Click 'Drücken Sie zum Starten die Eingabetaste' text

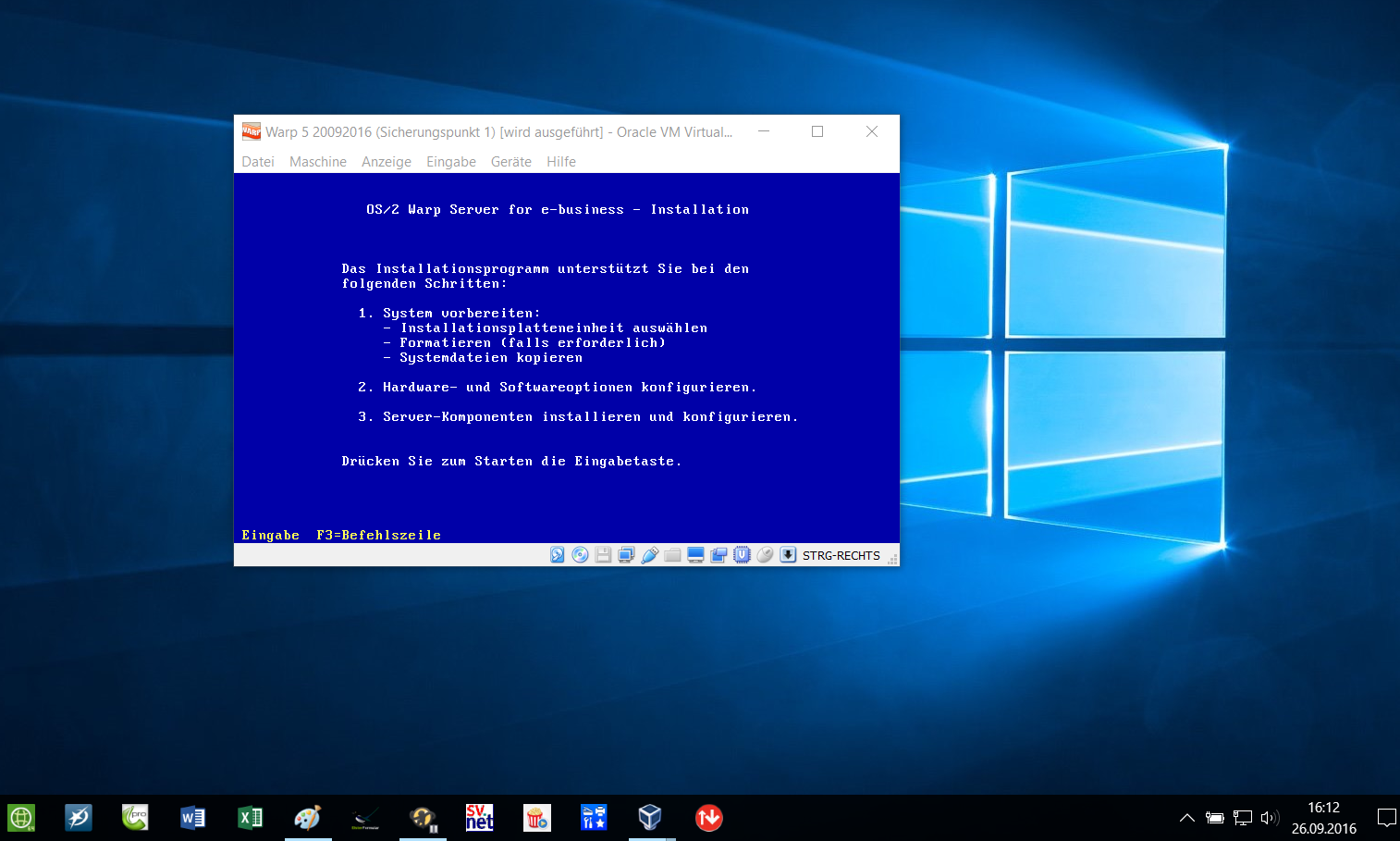(x=511, y=462)
